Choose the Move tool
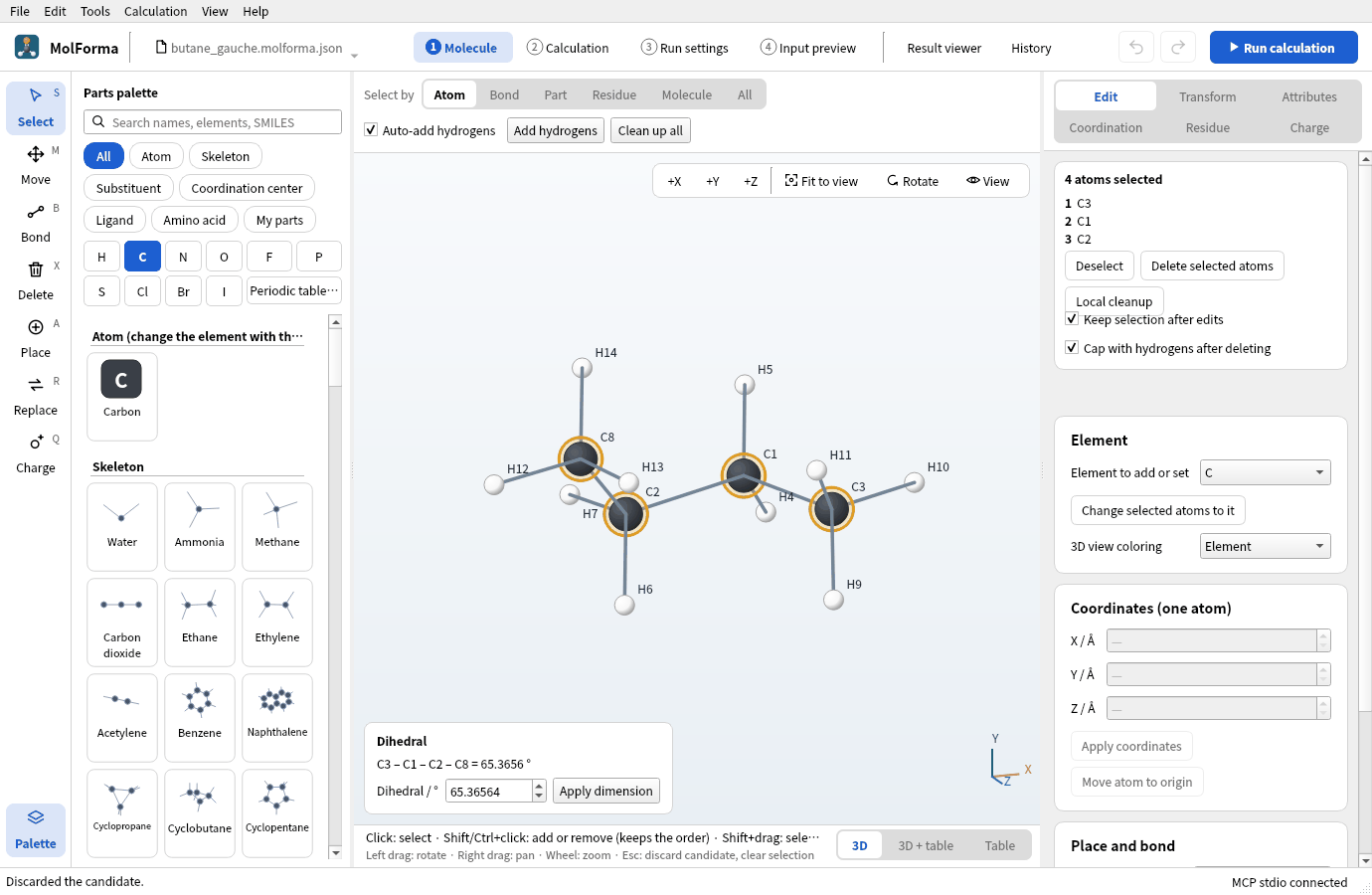This screenshot has height=895, width=1372. pos(36,165)
